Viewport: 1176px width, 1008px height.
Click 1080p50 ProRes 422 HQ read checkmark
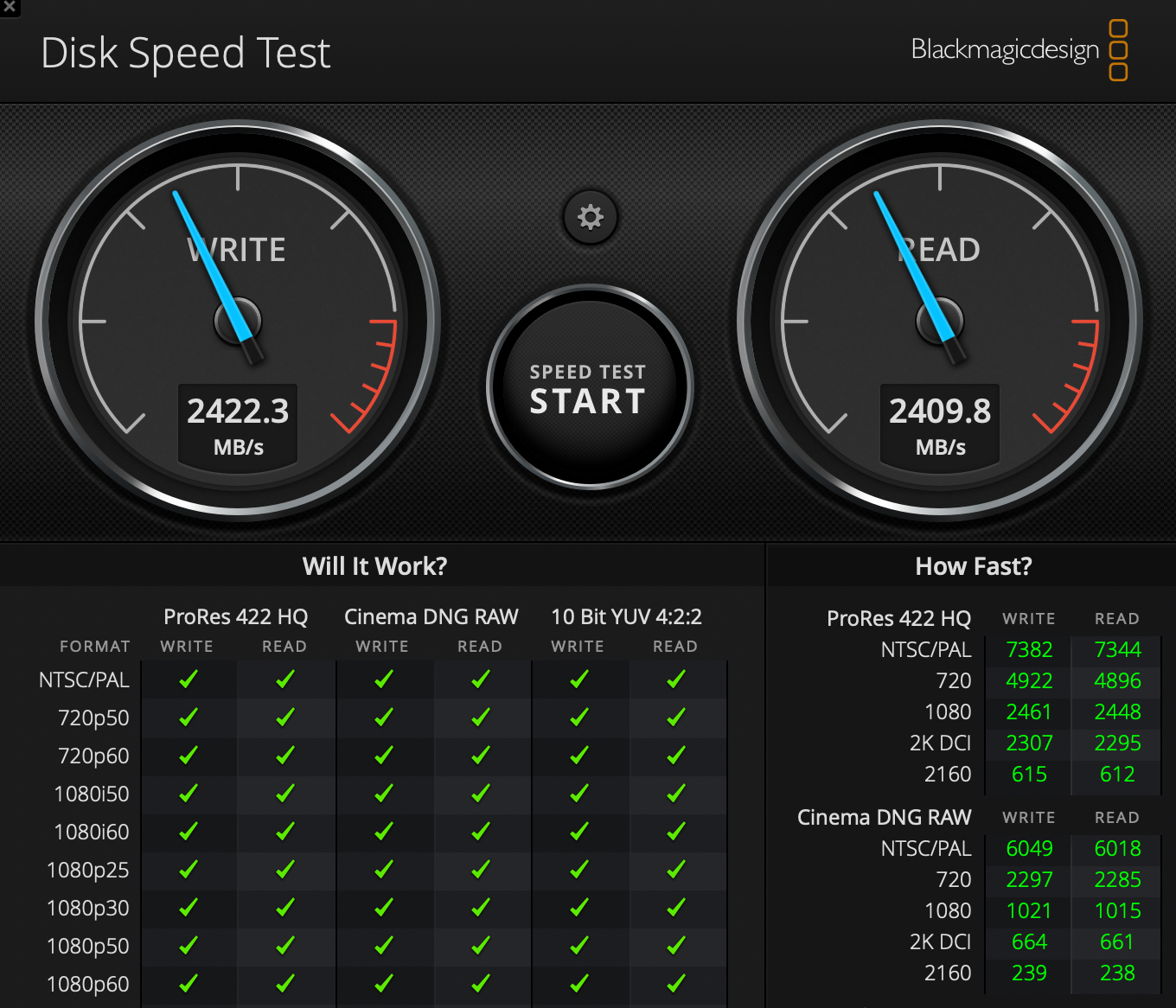pos(284,946)
